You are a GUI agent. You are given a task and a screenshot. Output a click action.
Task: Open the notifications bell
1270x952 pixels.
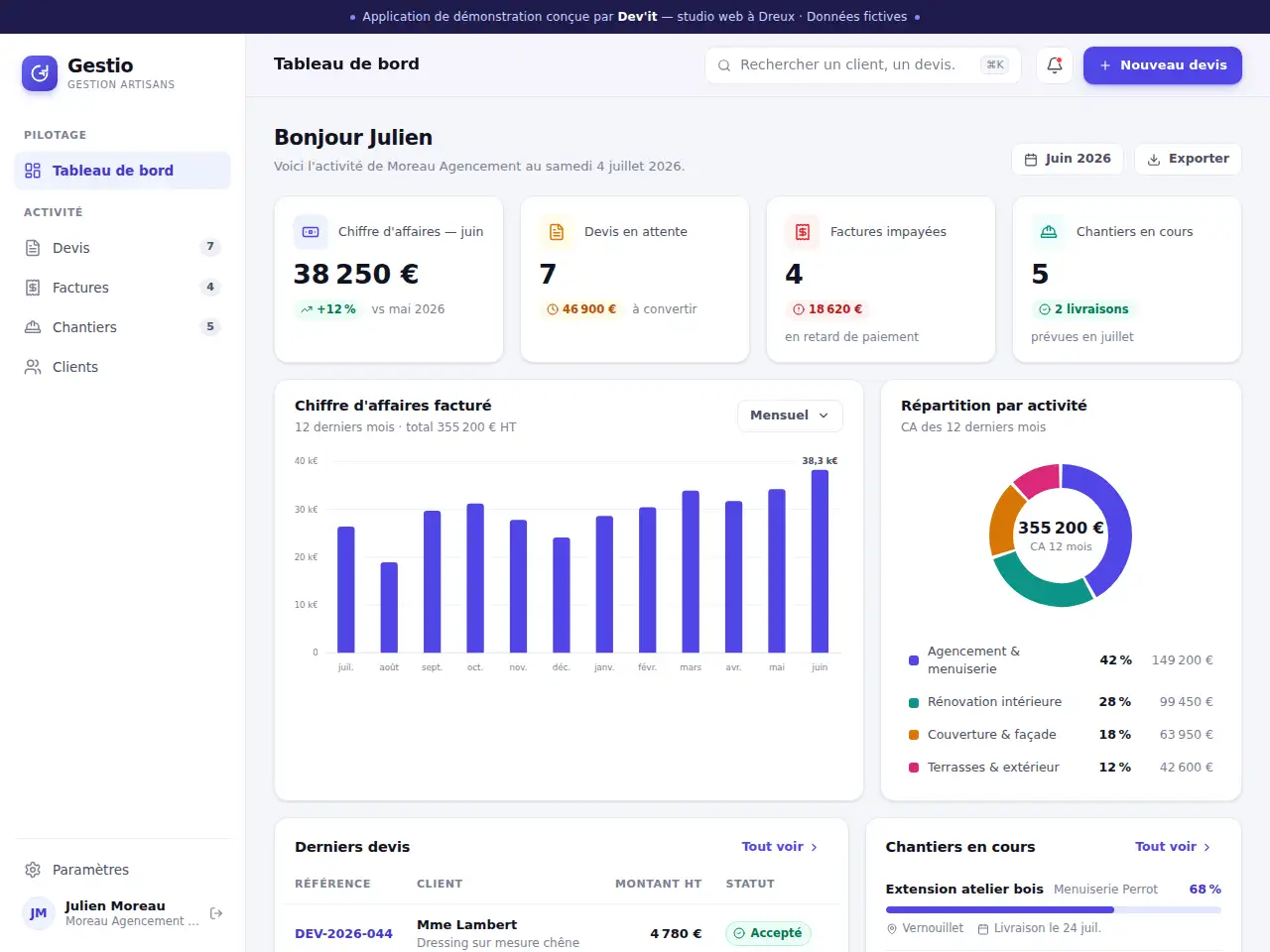pos(1055,65)
